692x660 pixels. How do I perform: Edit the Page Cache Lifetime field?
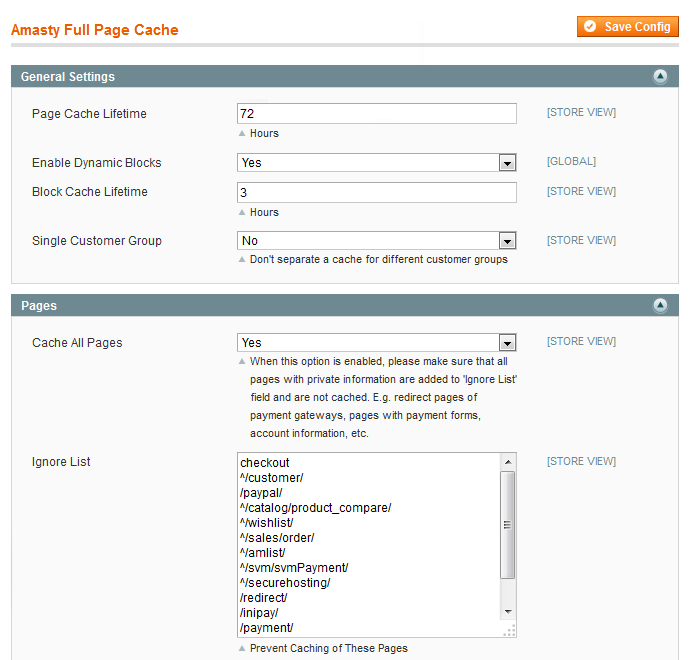(x=376, y=113)
